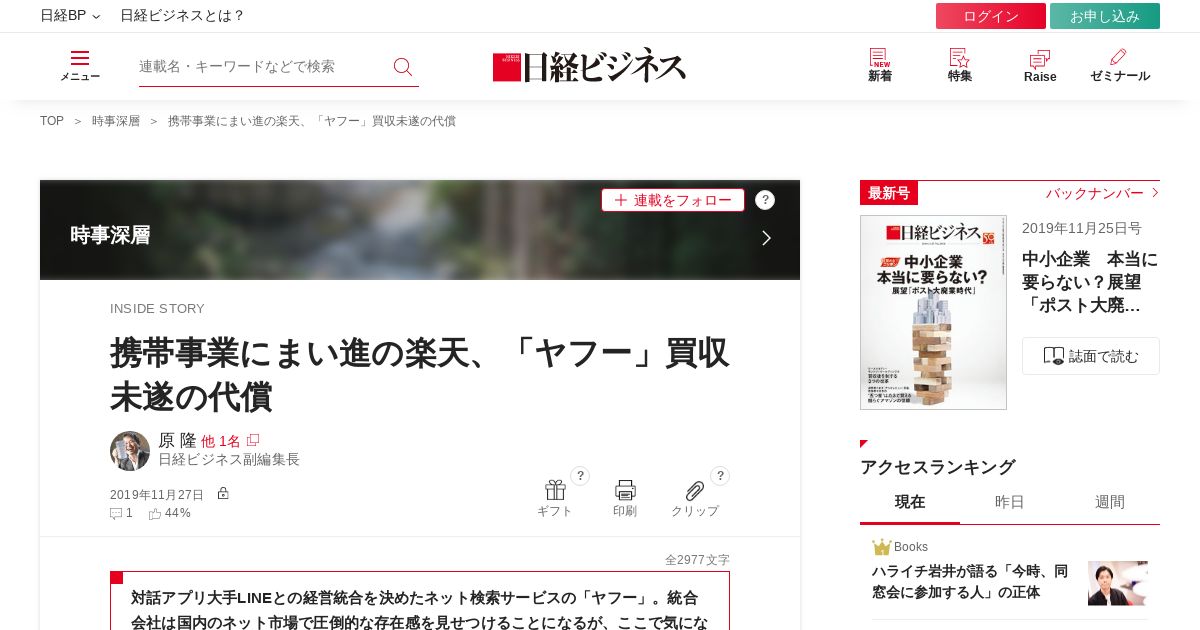Open the magazine cover thumbnail
Screen dimensions: 1200x630
pyautogui.click(x=933, y=312)
